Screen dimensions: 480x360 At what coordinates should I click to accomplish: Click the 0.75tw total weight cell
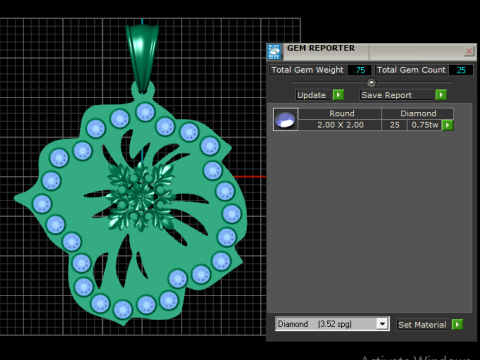(x=425, y=125)
